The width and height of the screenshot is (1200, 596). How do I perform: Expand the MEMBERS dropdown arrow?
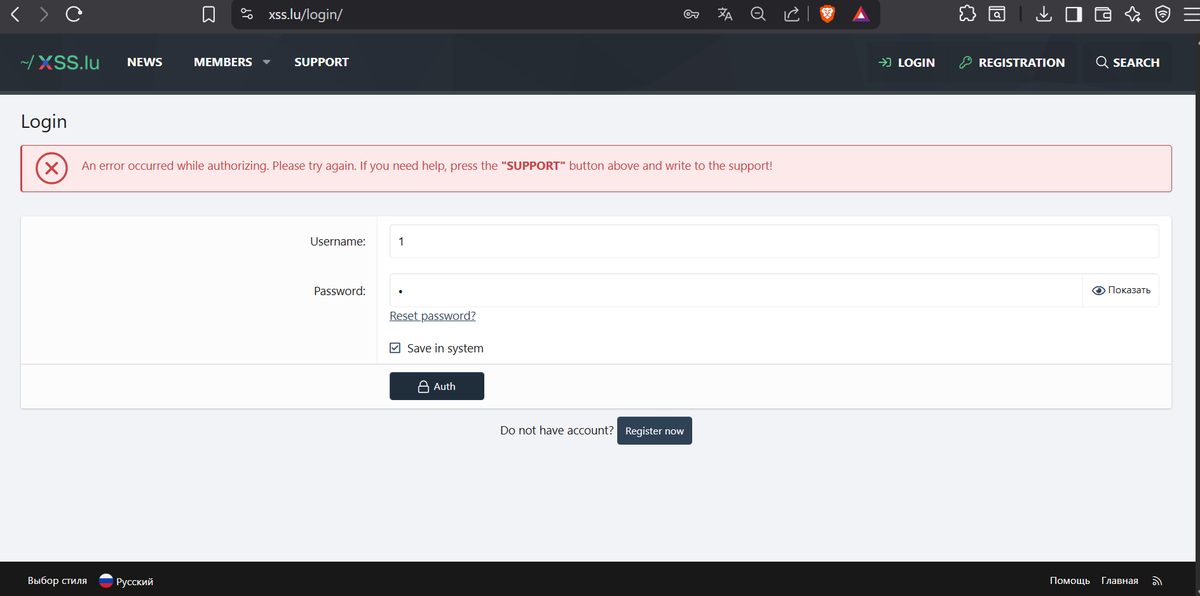(267, 62)
